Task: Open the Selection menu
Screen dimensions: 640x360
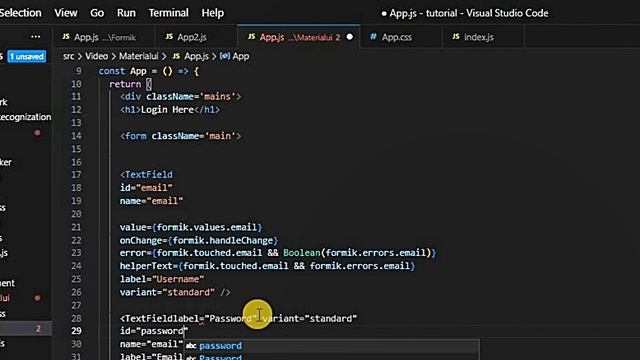Action: (x=20, y=13)
